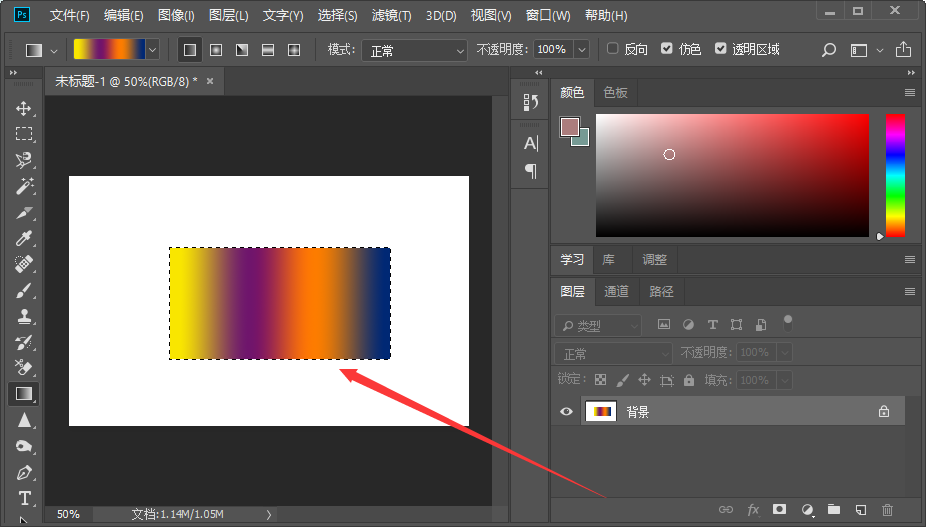Toggle lock all padlock icon
Viewport: 926px width, 527px height.
point(689,380)
